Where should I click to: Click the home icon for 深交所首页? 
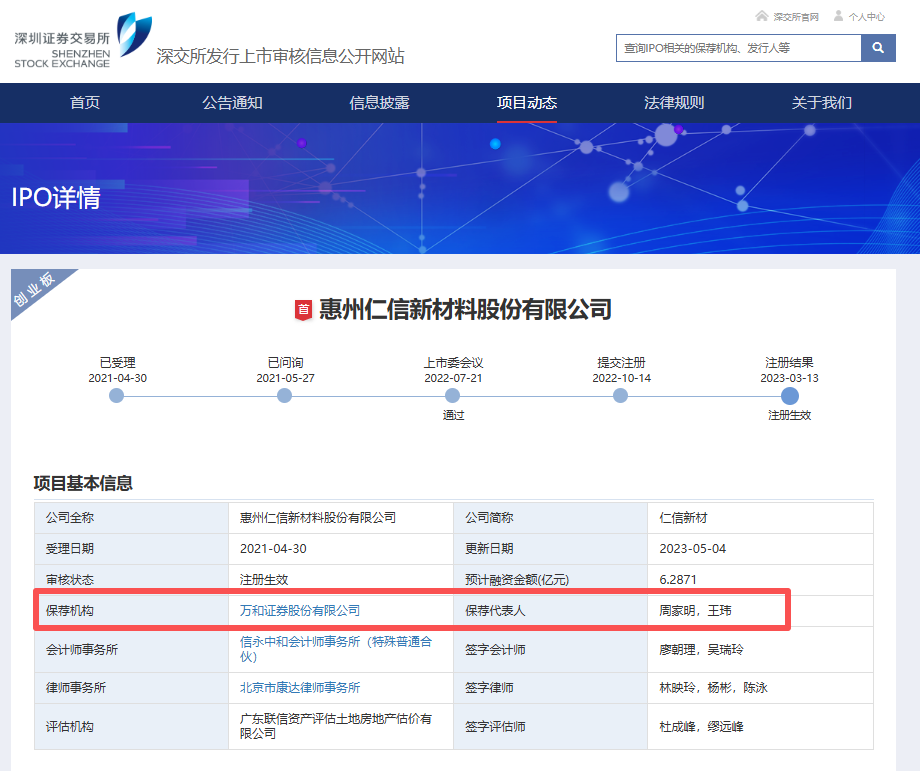762,16
